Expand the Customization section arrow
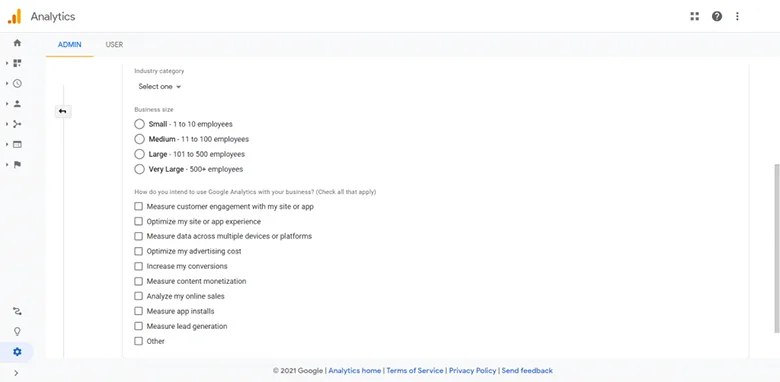 tap(7, 63)
